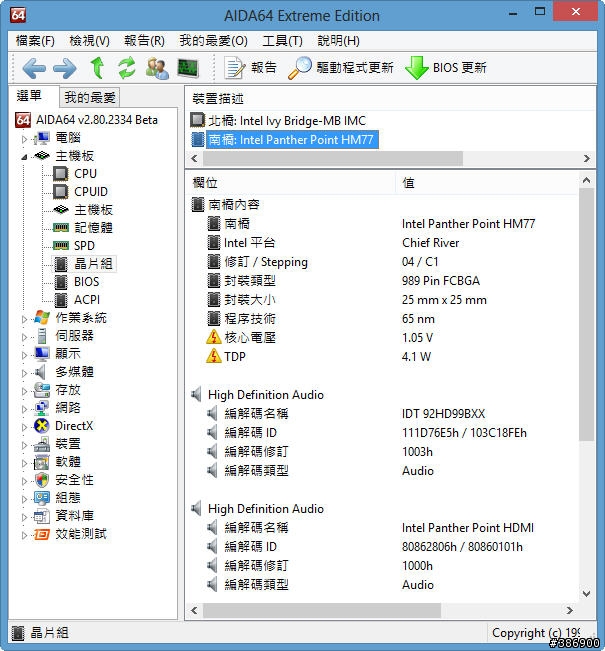Click the BIOS 更新 button

click(x=446, y=68)
